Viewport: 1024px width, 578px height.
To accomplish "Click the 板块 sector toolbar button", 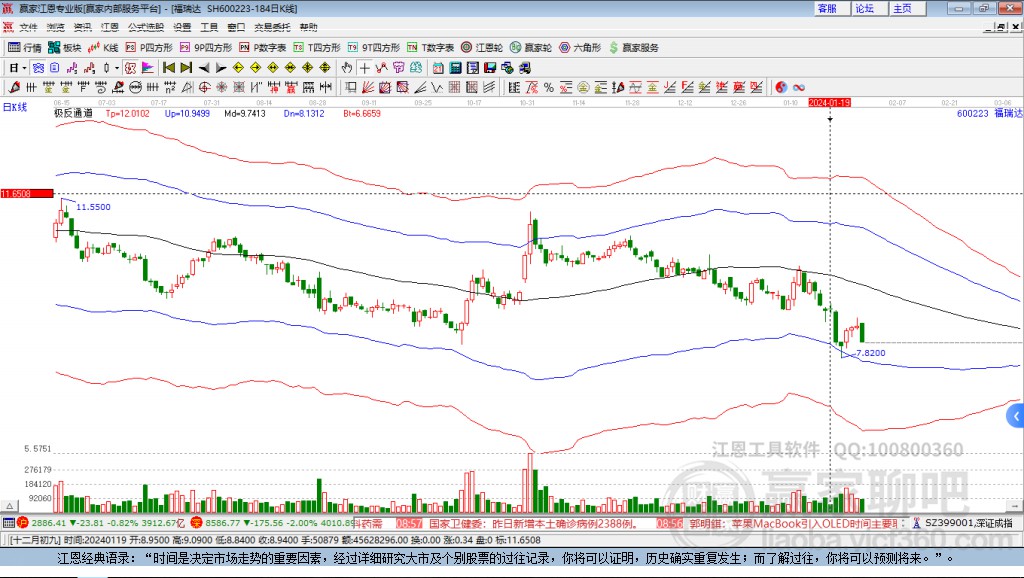I will (65, 47).
